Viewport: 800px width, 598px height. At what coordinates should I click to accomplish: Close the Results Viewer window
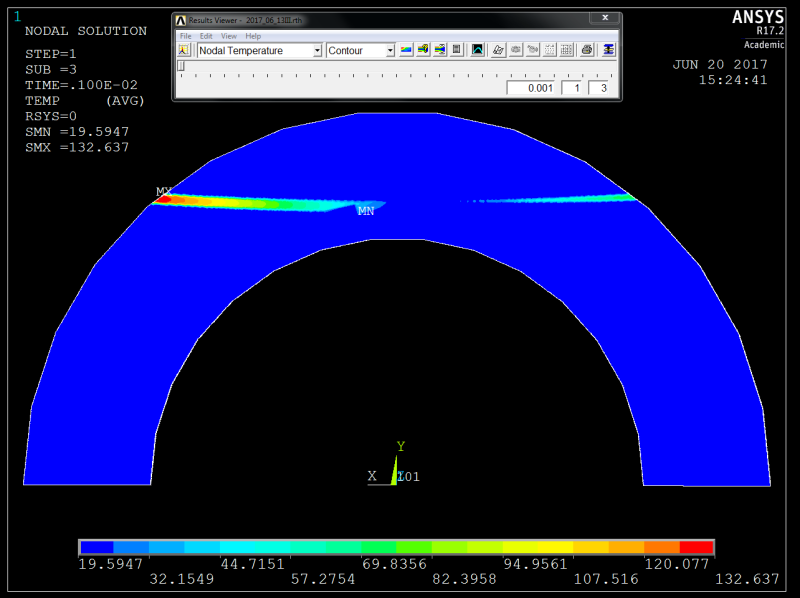tap(605, 18)
